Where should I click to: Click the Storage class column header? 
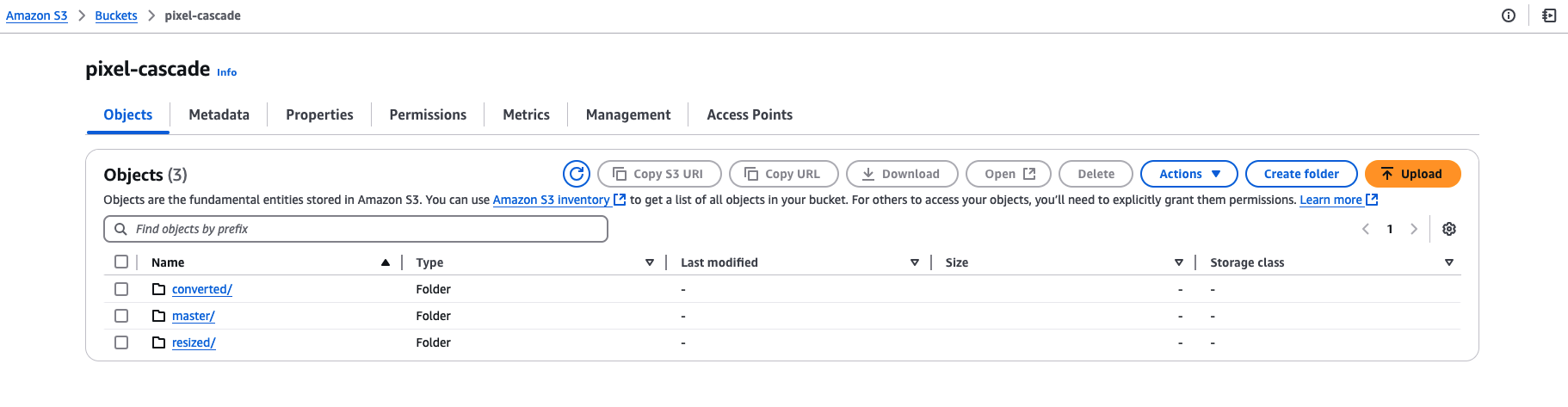point(1247,262)
